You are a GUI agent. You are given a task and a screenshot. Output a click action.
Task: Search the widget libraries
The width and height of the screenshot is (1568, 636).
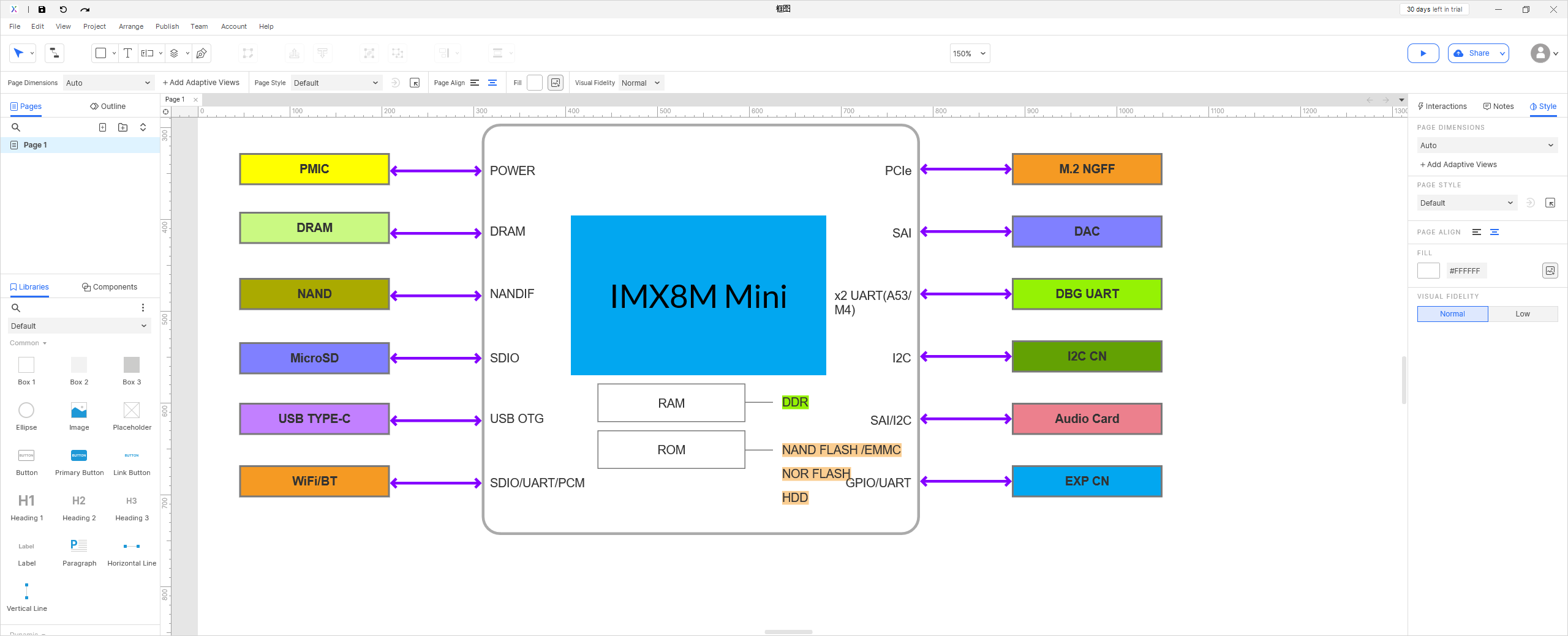[x=16, y=308]
